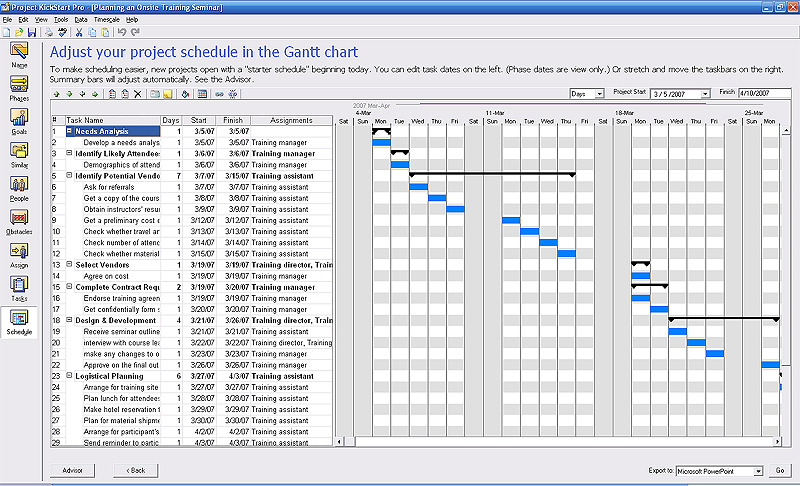Screen dimensions: 800x486
Task: Click the Save icon in toolbar
Action: click(32, 32)
